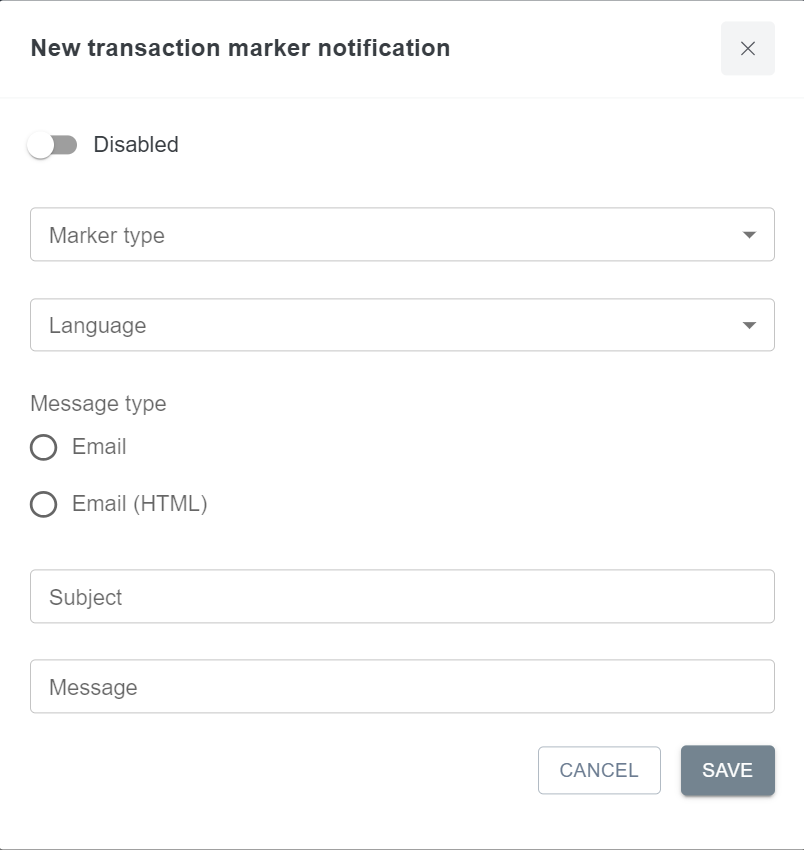Click the 'New transaction marker notification' title
804x850 pixels.
[240, 48]
